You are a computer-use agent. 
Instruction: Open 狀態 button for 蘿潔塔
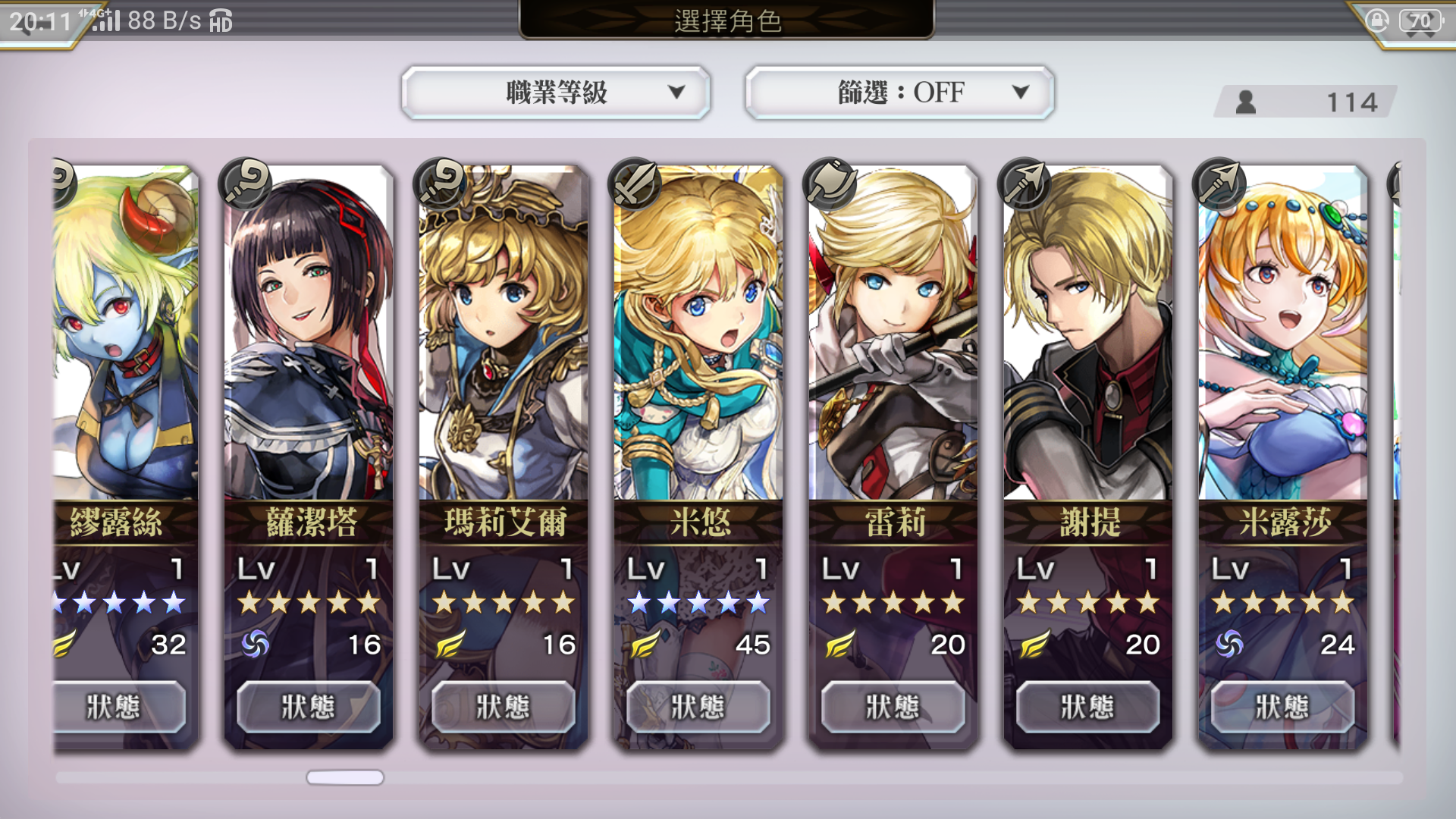point(309,707)
